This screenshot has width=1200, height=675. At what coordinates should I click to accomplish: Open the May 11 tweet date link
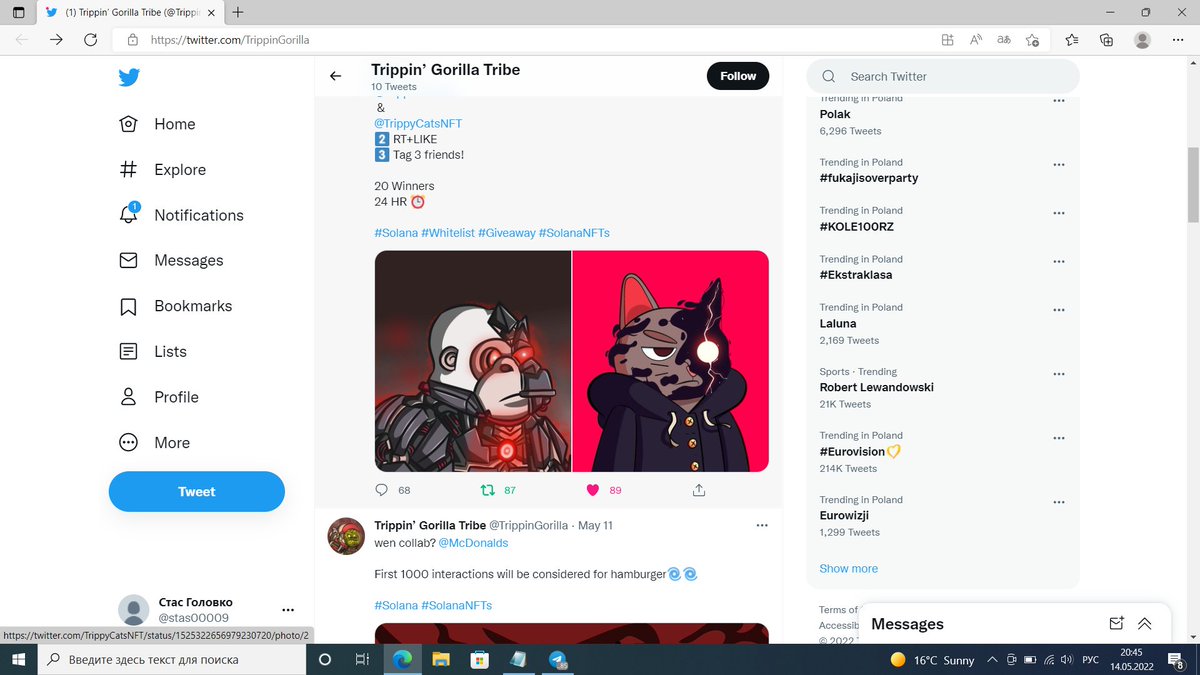pos(595,525)
